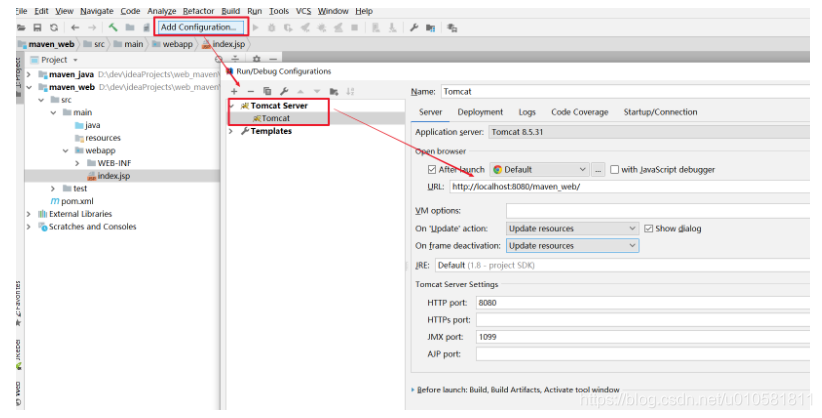Click the Forward navigation arrow
Image resolution: width=822 pixels, height=418 pixels.
click(92, 27)
